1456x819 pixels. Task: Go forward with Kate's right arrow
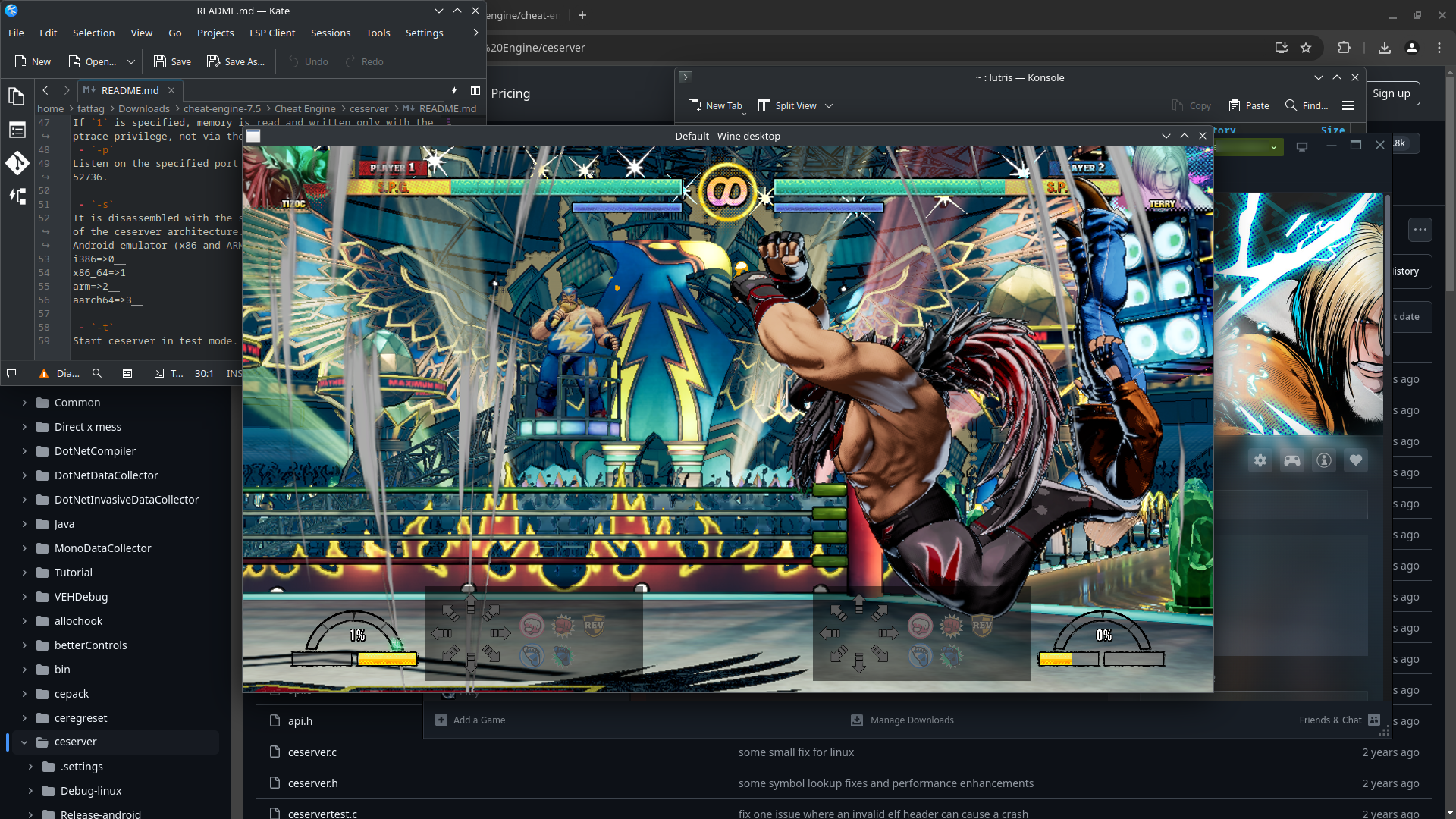pos(66,90)
